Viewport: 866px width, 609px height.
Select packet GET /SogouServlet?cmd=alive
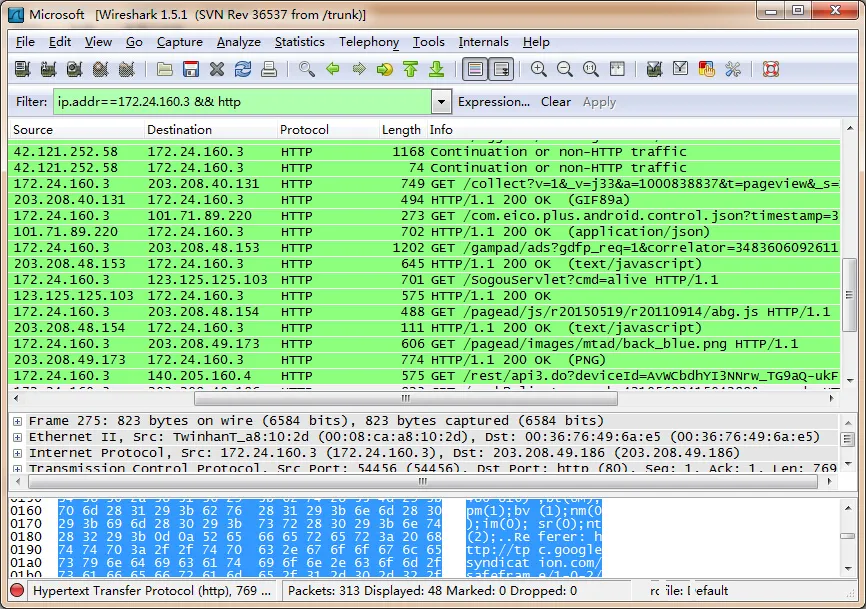(x=425, y=280)
